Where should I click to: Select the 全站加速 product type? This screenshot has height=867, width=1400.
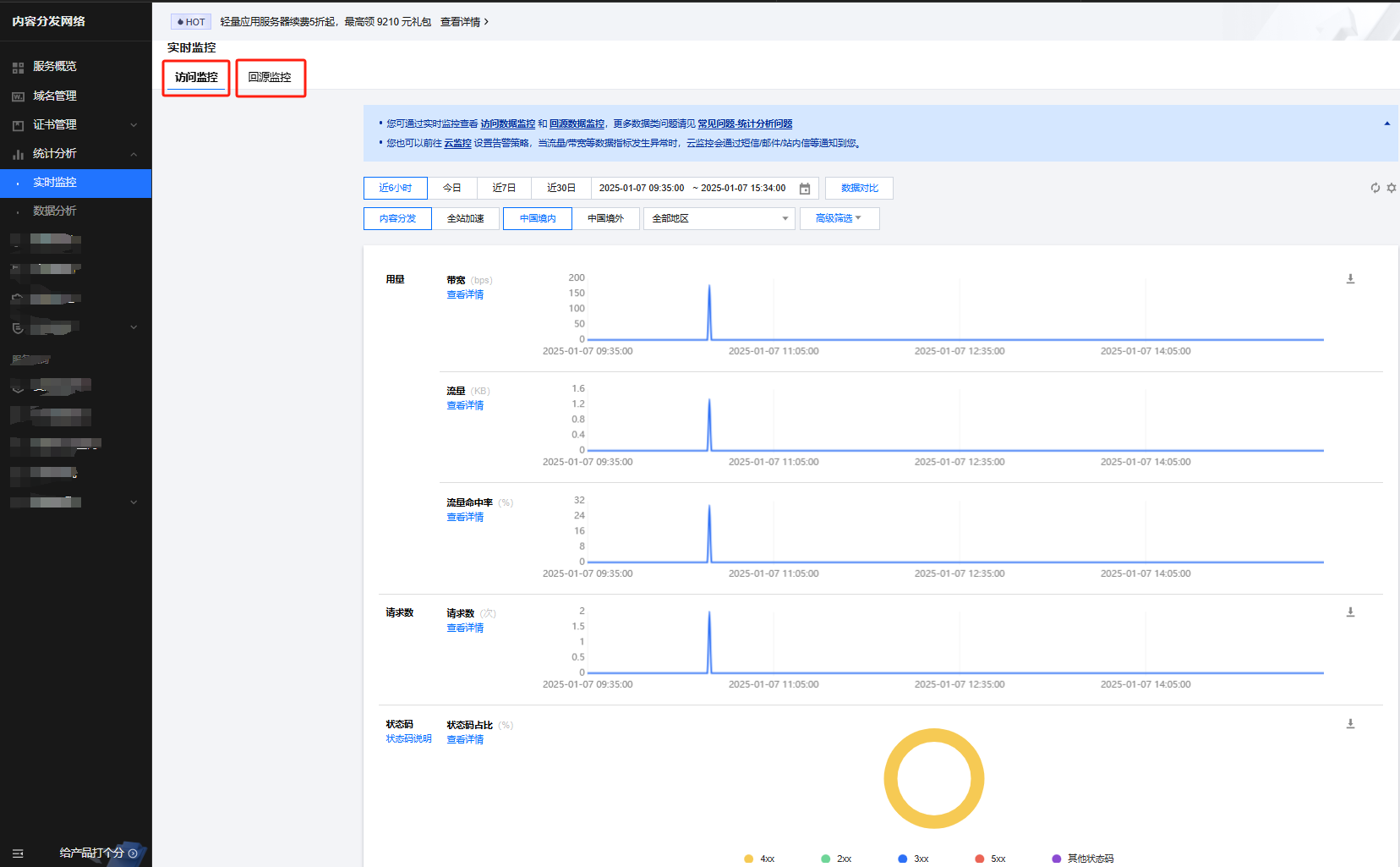tap(465, 218)
